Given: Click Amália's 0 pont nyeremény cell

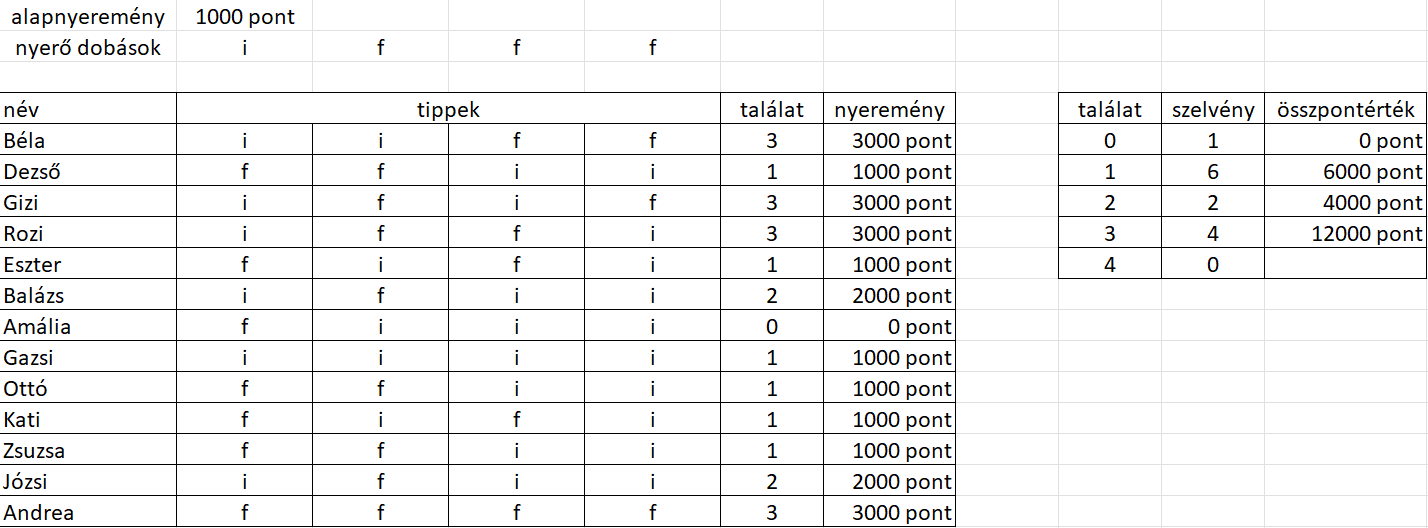Looking at the screenshot, I should 889,327.
